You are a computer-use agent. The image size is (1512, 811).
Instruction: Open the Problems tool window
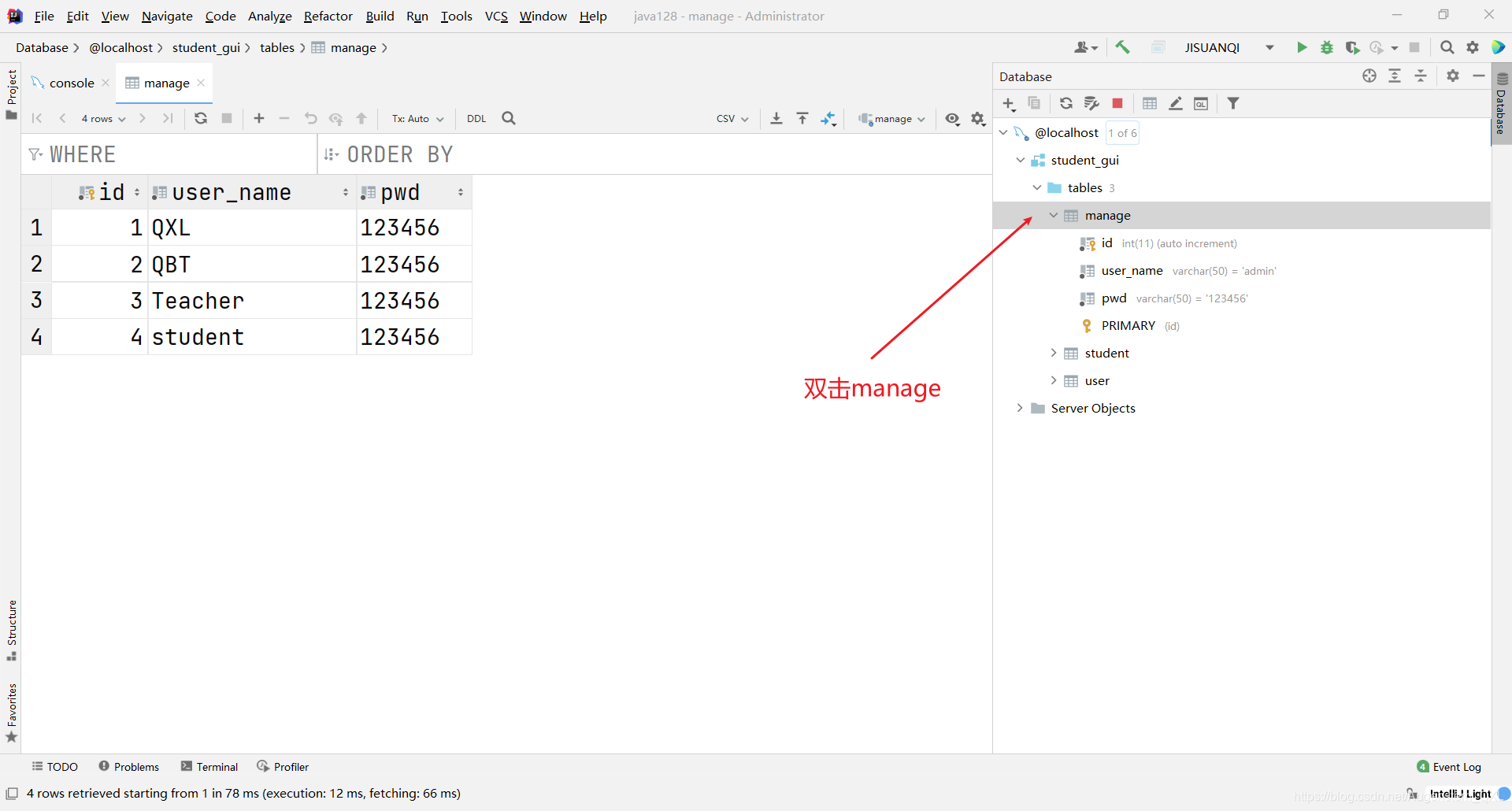point(128,766)
